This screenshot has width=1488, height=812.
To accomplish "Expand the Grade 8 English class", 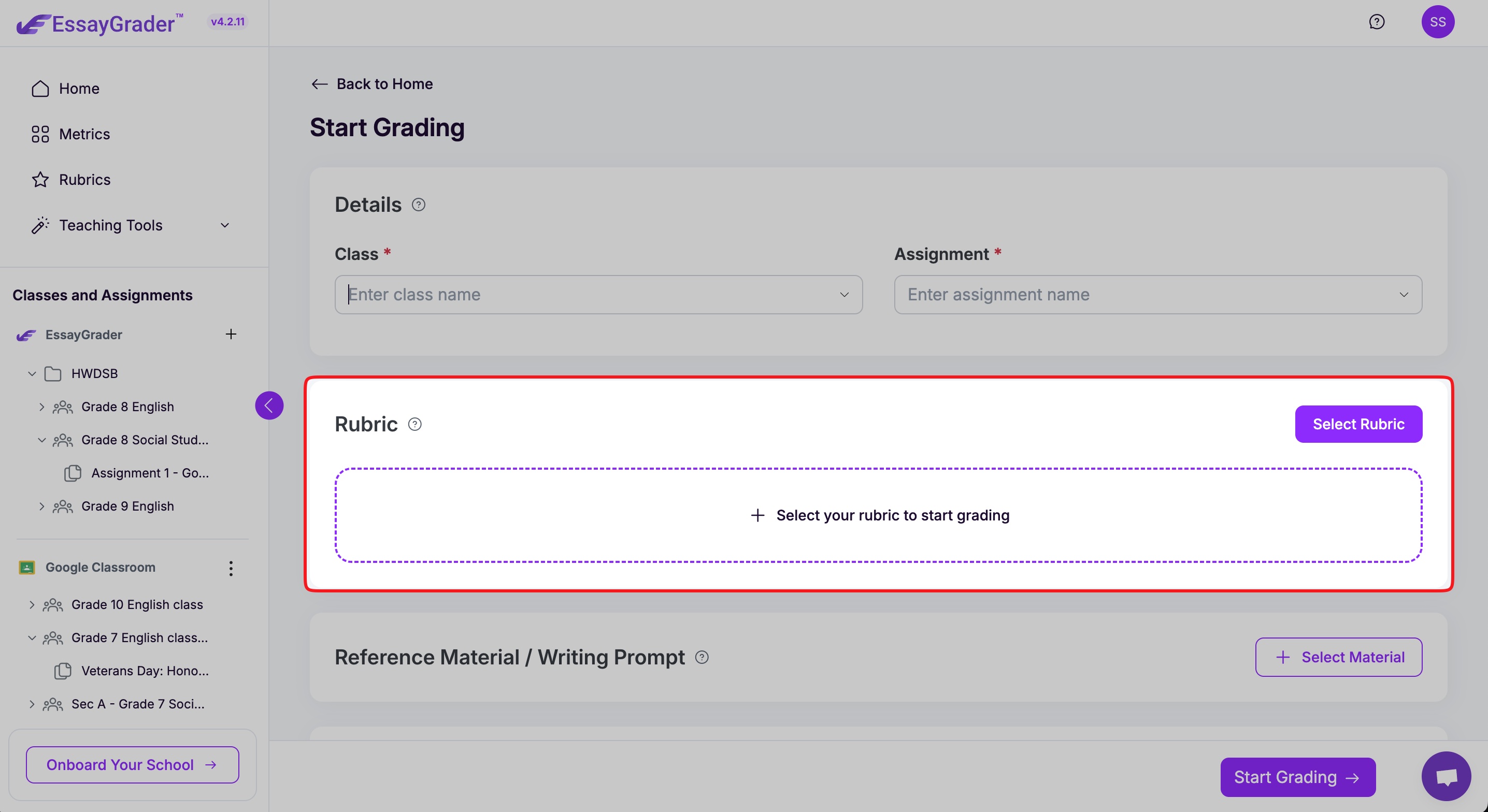I will click(x=41, y=407).
